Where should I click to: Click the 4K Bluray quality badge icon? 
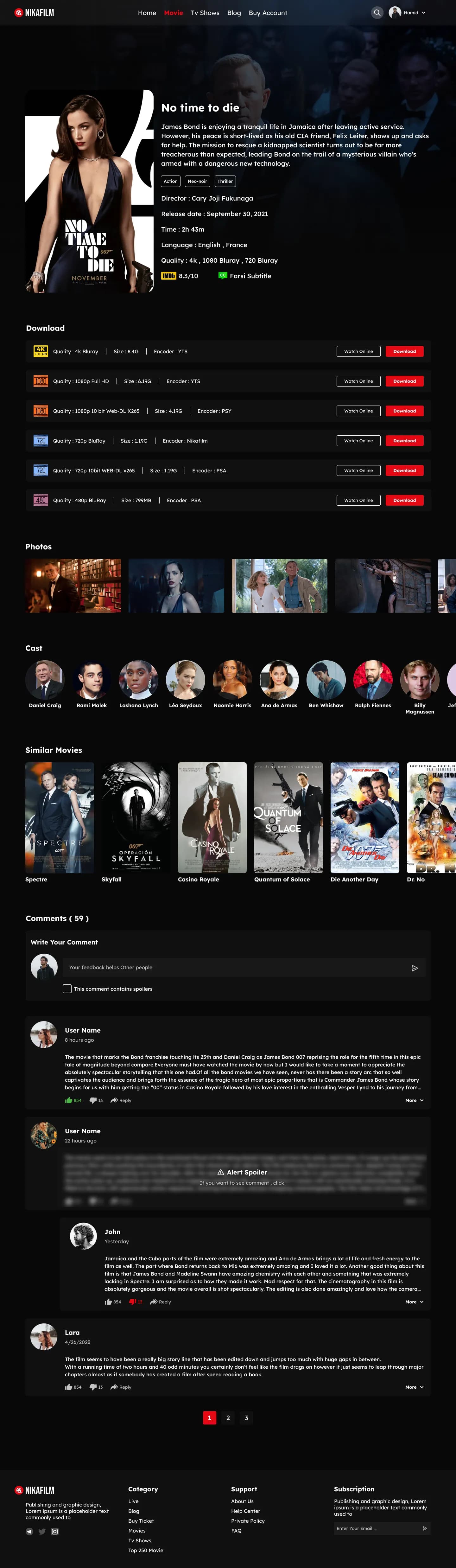point(41,351)
